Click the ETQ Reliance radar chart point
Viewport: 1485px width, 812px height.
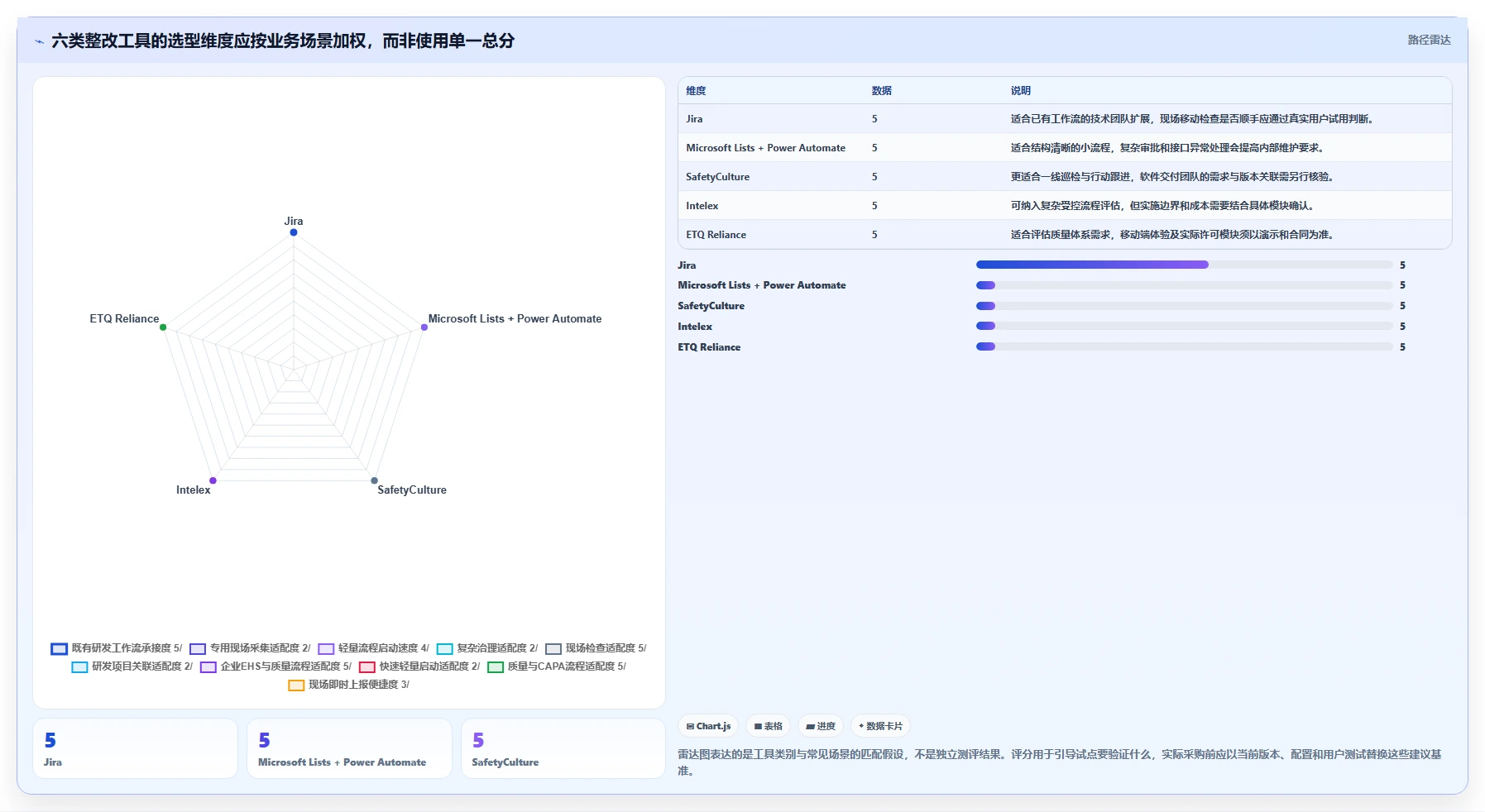click(163, 327)
